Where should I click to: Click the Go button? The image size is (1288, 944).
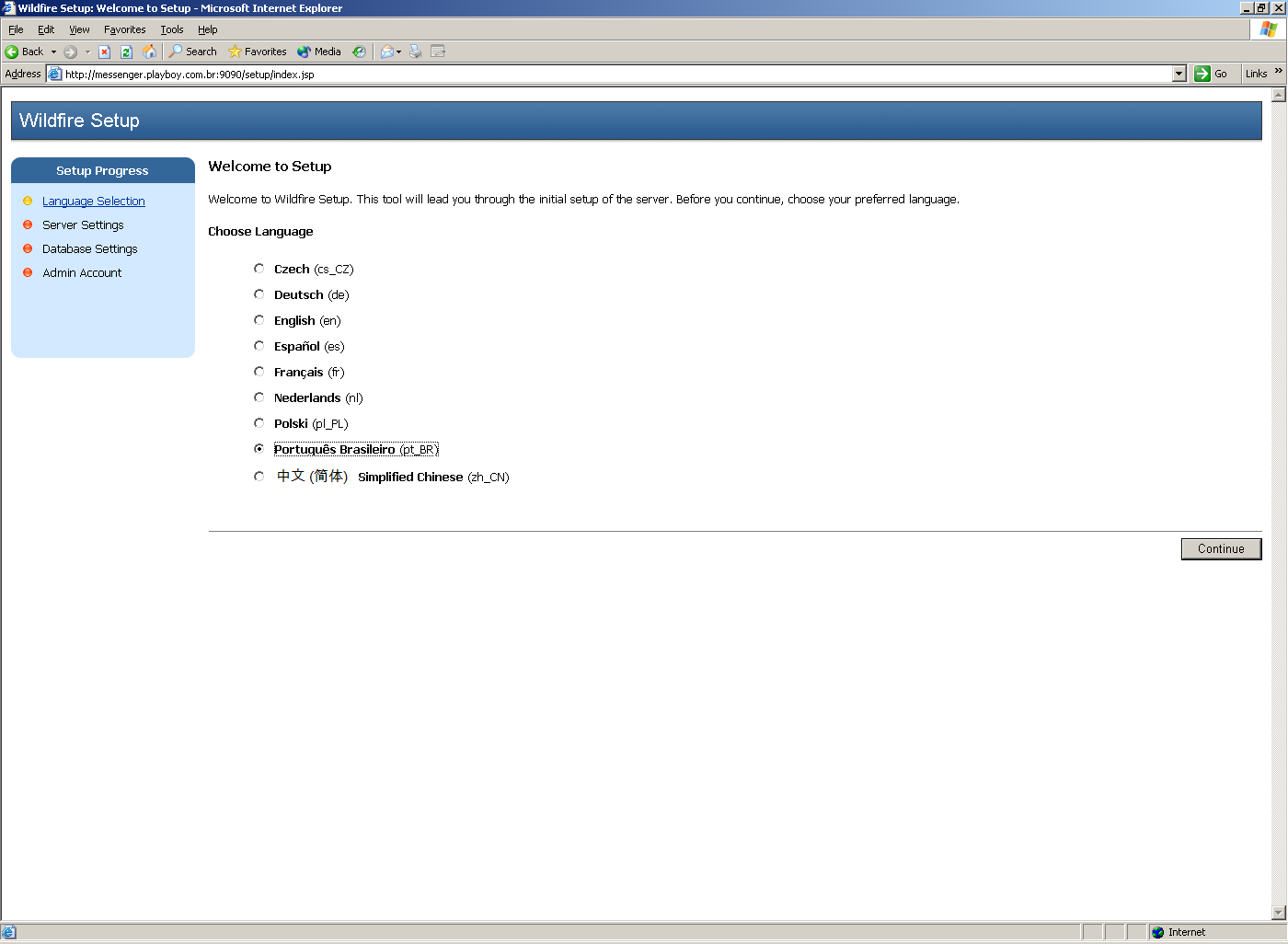1211,74
